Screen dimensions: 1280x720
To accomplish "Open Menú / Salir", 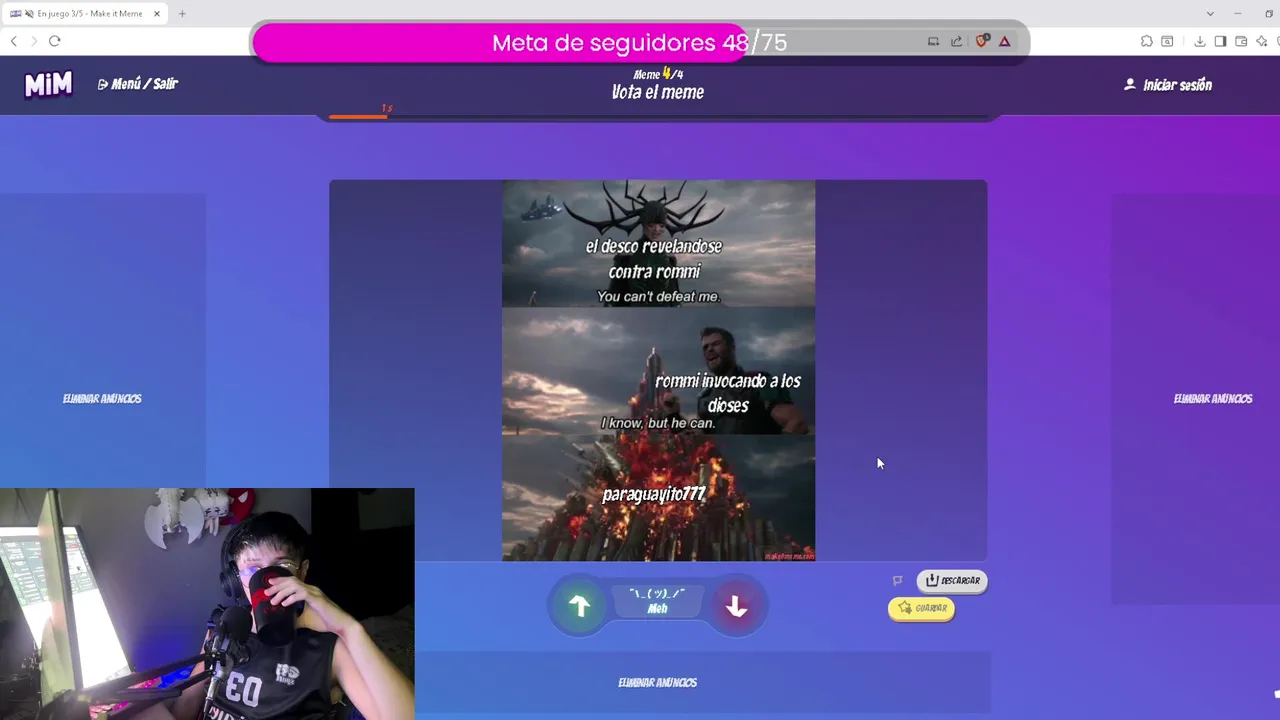I will [138, 84].
